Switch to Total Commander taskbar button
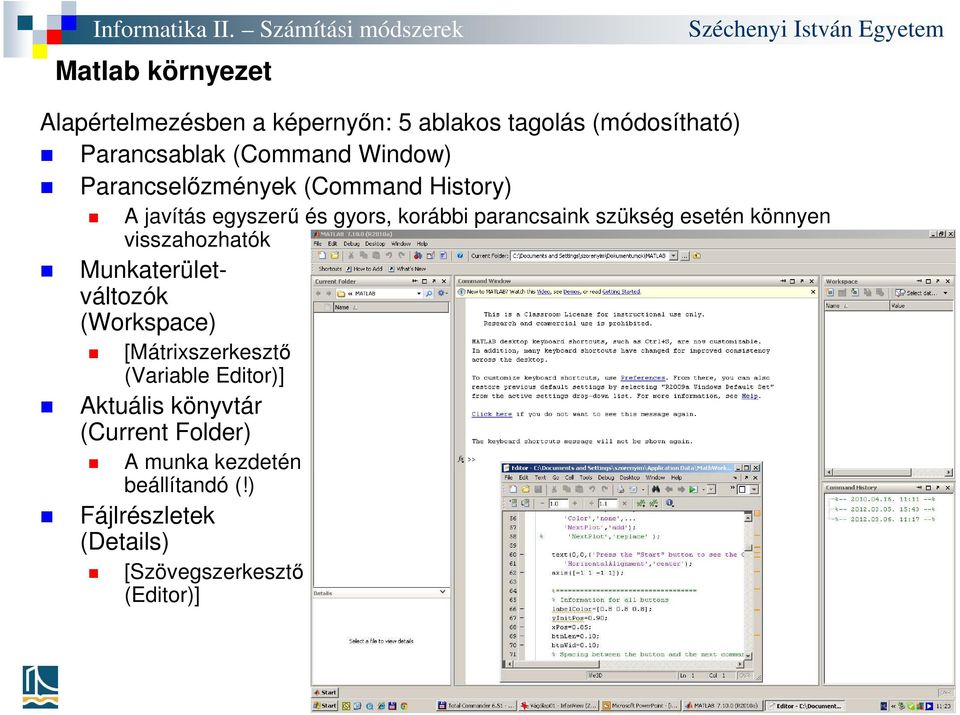 click(x=476, y=705)
